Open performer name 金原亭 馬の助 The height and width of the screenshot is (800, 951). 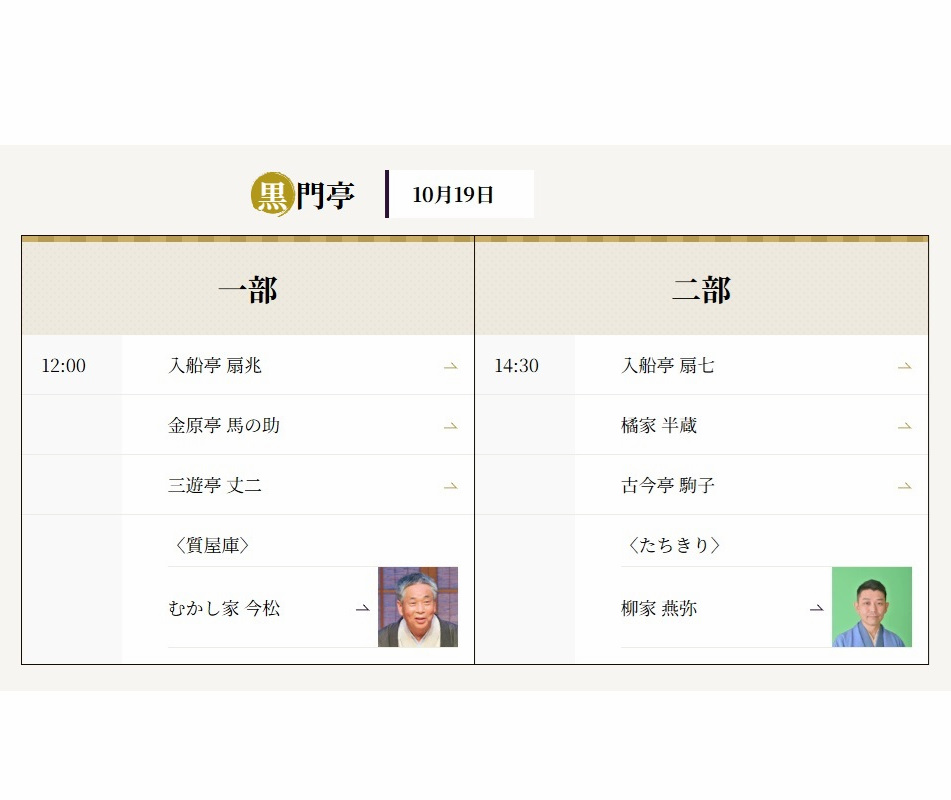(224, 426)
